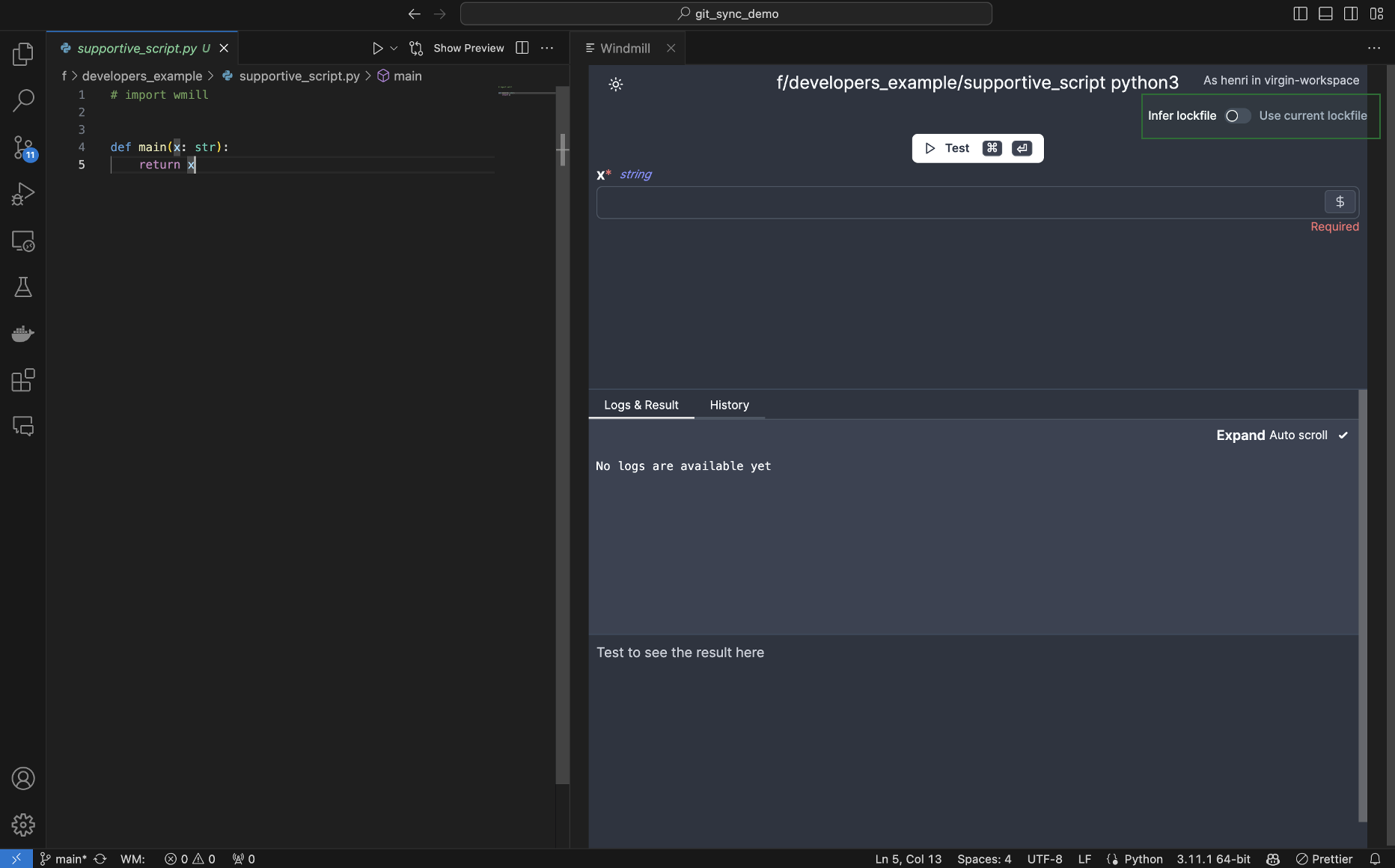Switch to the History tab
Screen dimensions: 1395x868
pyautogui.click(x=730, y=405)
